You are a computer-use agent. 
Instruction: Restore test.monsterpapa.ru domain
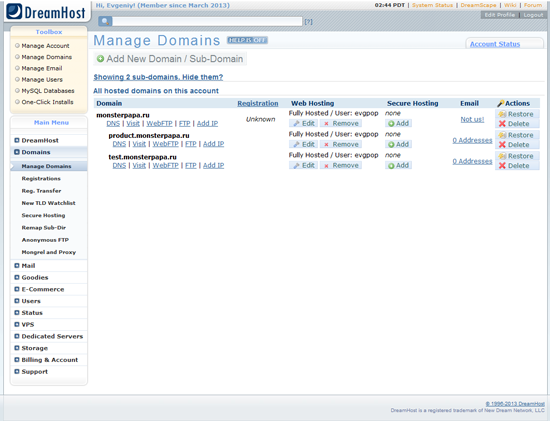(x=517, y=156)
